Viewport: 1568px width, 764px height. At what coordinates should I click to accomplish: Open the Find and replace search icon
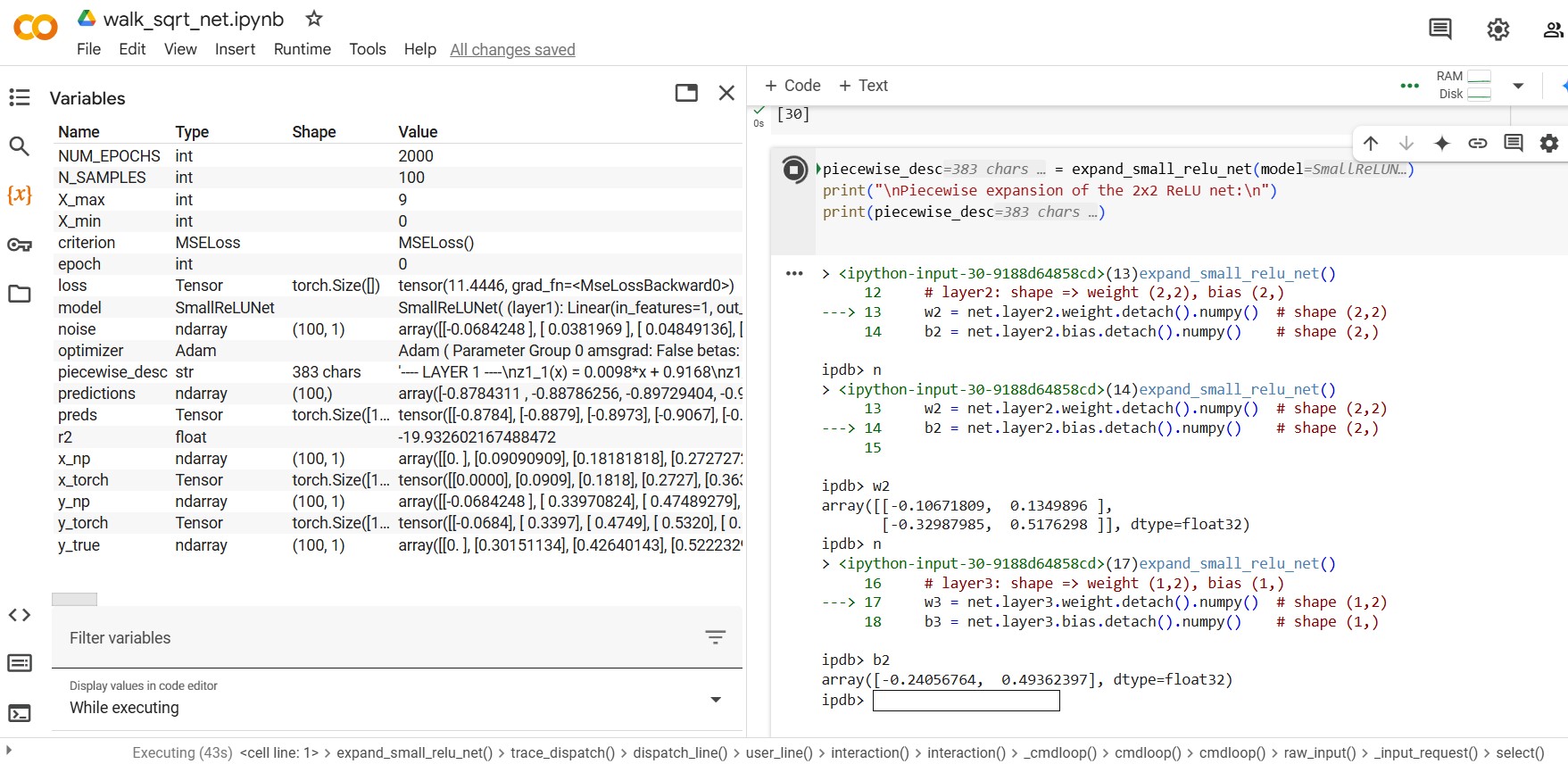[20, 145]
